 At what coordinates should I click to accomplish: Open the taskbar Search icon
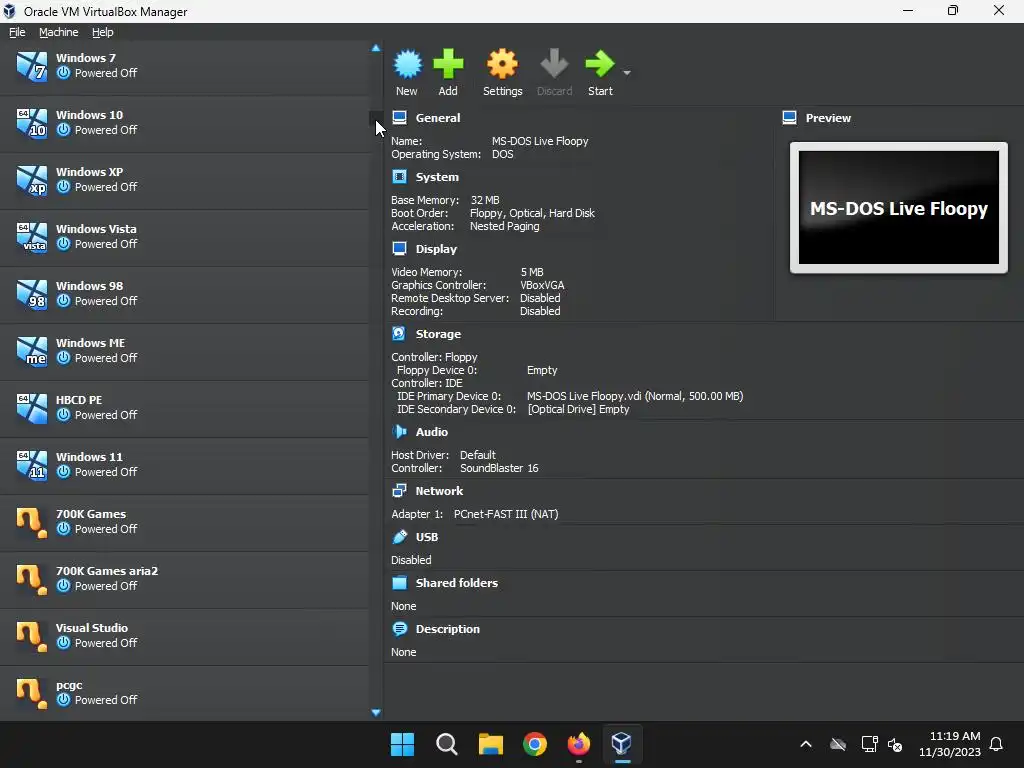[x=447, y=744]
